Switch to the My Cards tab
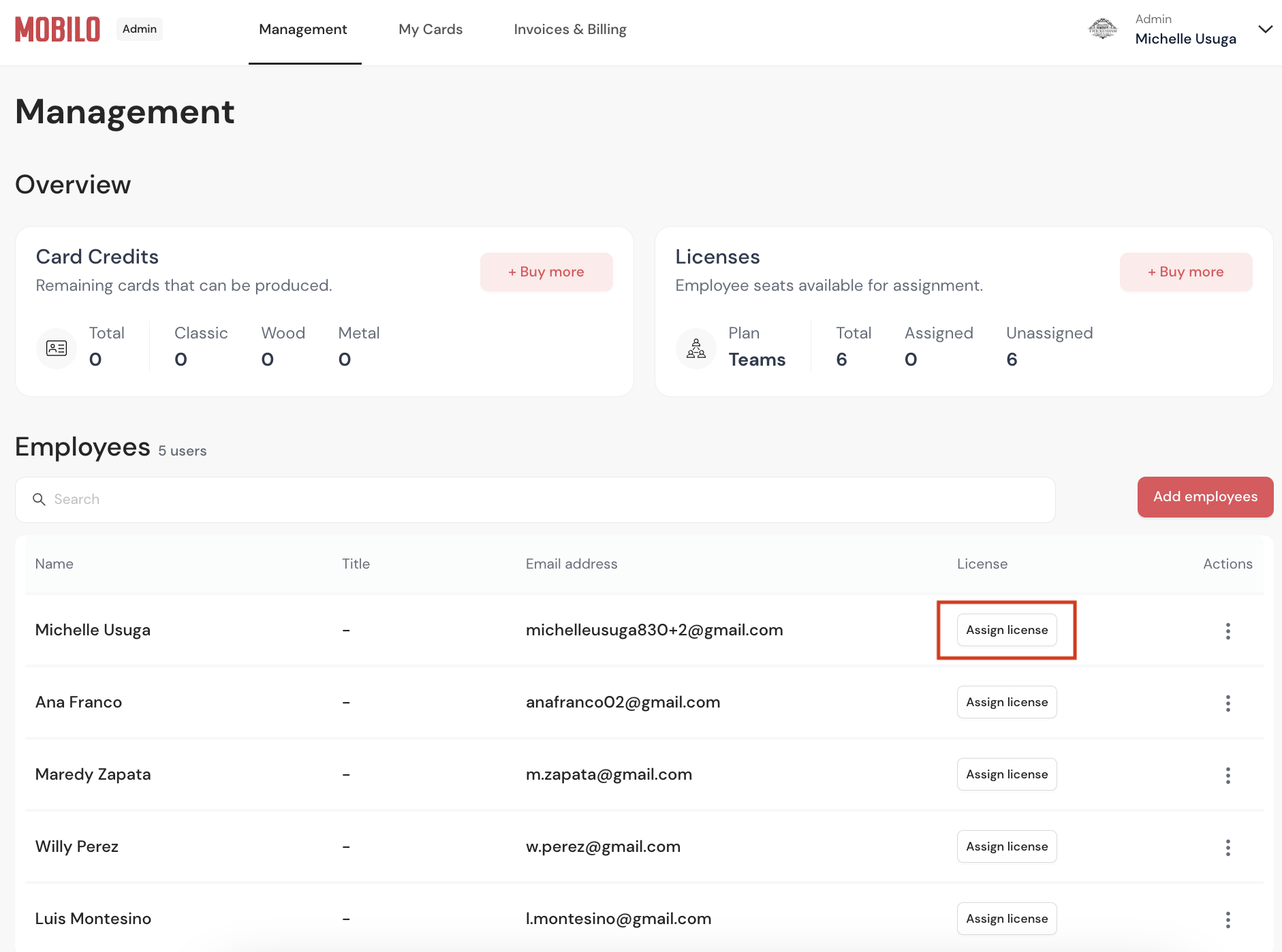Image resolution: width=1282 pixels, height=952 pixels. tap(431, 29)
